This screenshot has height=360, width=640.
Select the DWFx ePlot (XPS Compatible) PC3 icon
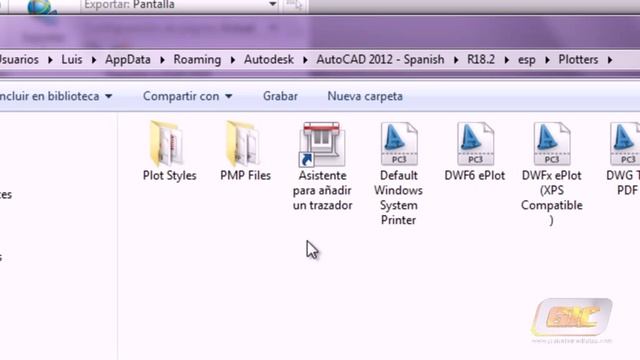[x=551, y=144]
